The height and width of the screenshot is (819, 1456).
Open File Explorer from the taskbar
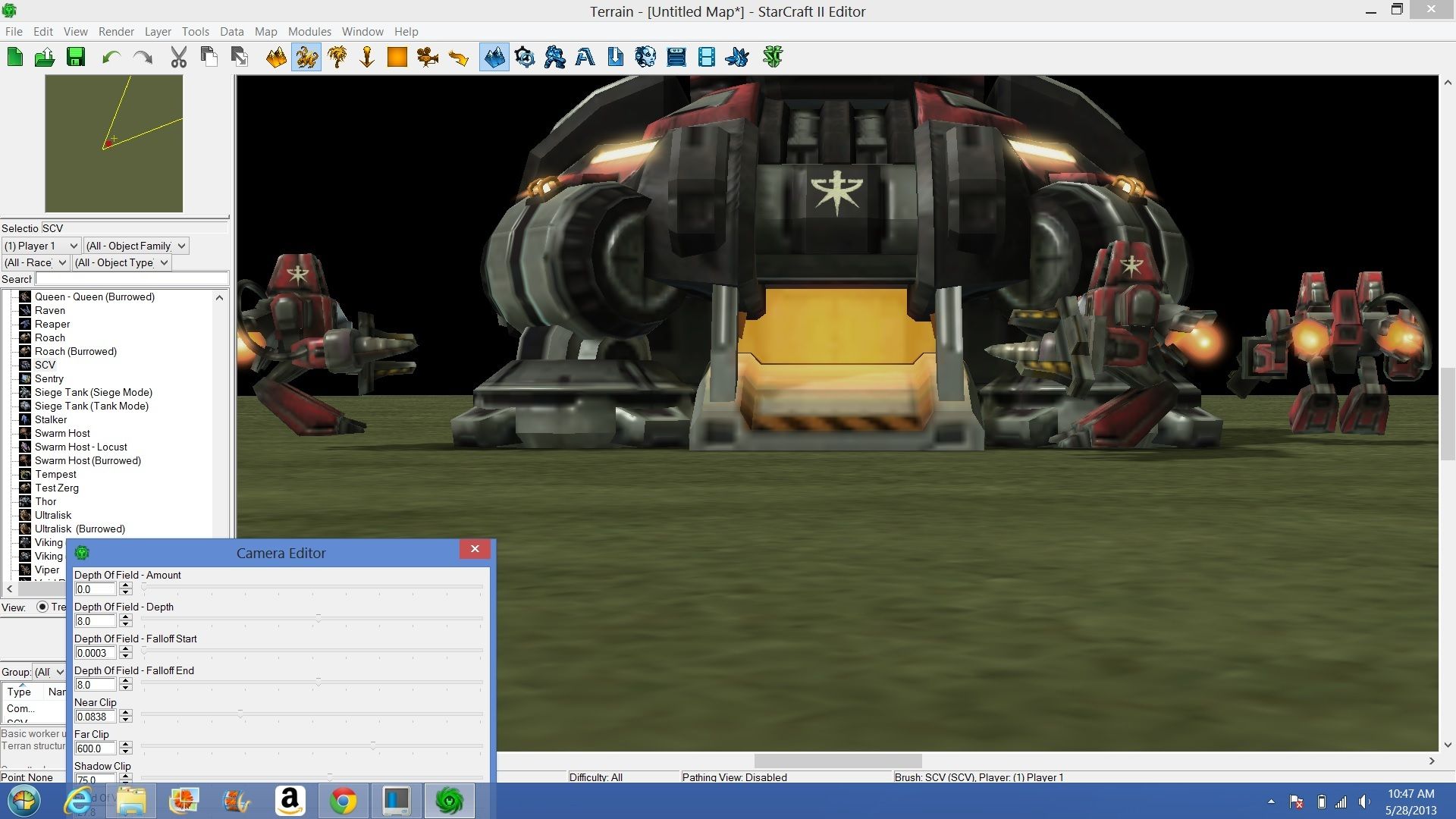click(130, 801)
